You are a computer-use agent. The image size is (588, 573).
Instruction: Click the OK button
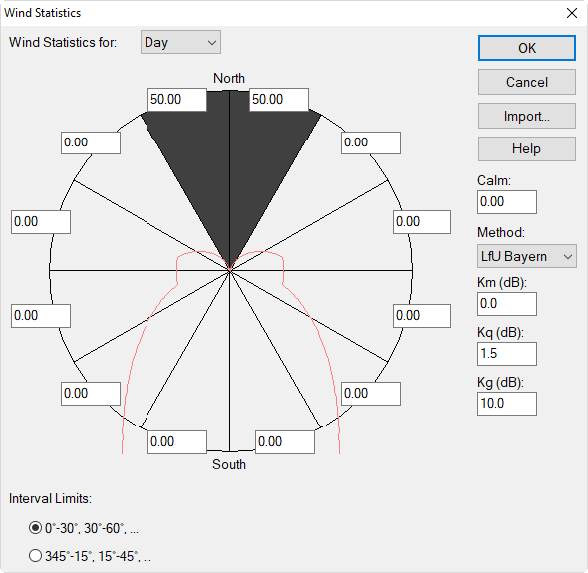click(x=526, y=48)
